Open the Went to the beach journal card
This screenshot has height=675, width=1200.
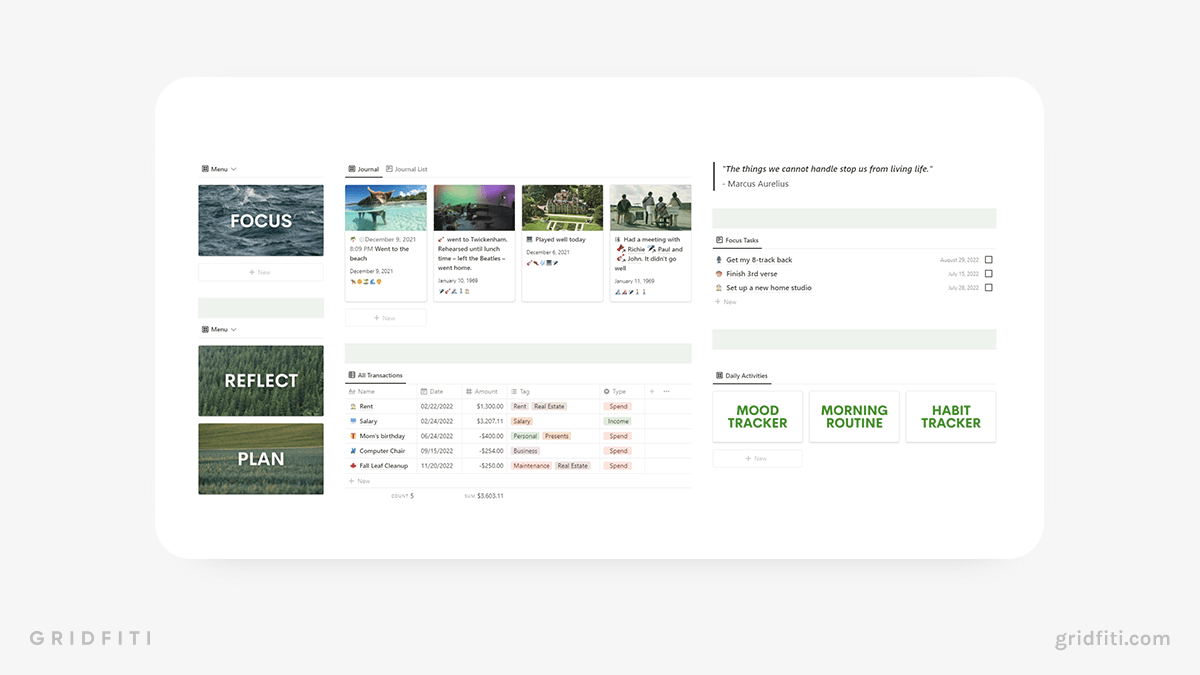[x=386, y=243]
